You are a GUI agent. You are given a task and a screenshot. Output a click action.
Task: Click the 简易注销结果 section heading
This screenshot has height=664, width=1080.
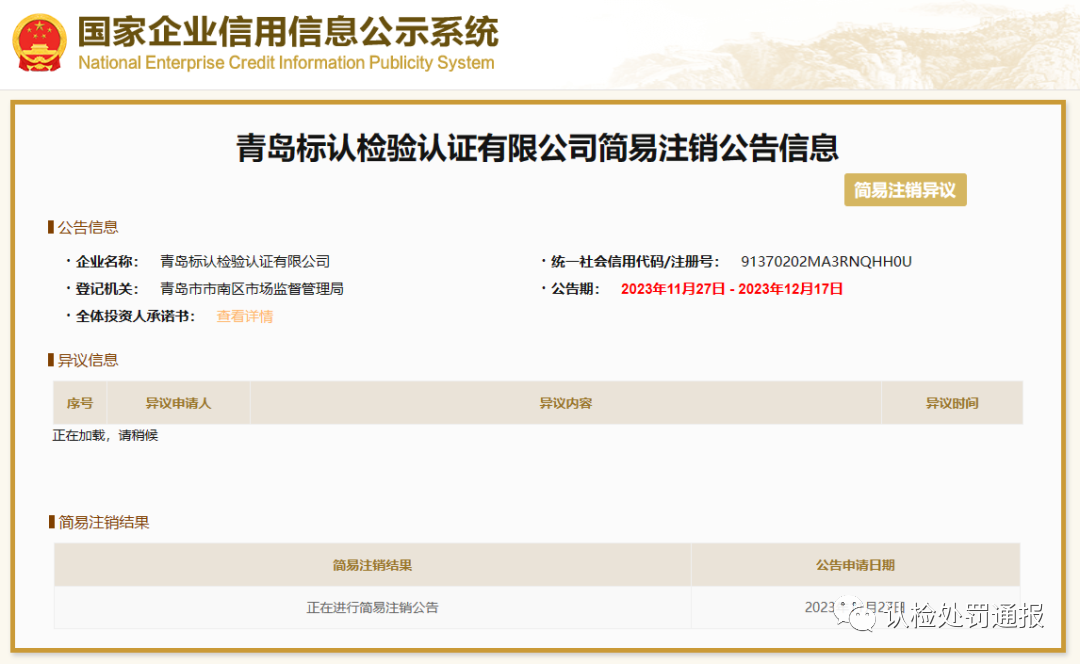point(103,522)
